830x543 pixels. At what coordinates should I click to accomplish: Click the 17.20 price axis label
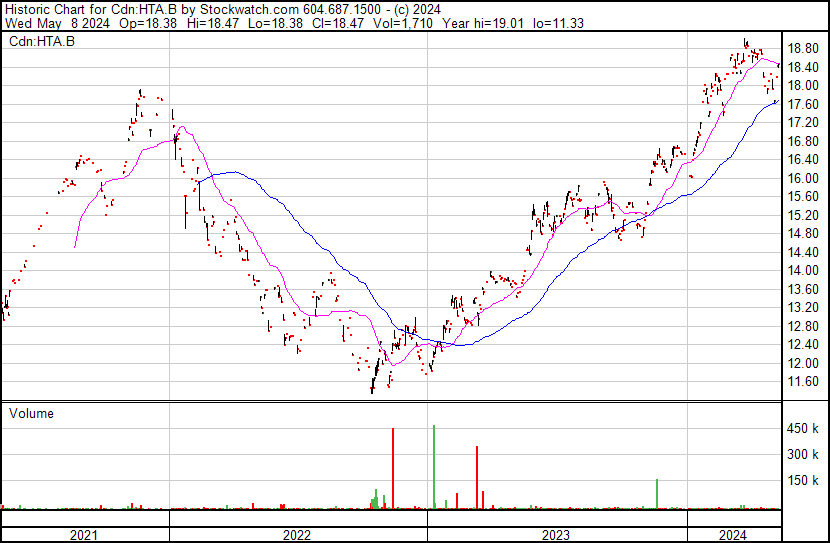click(803, 123)
